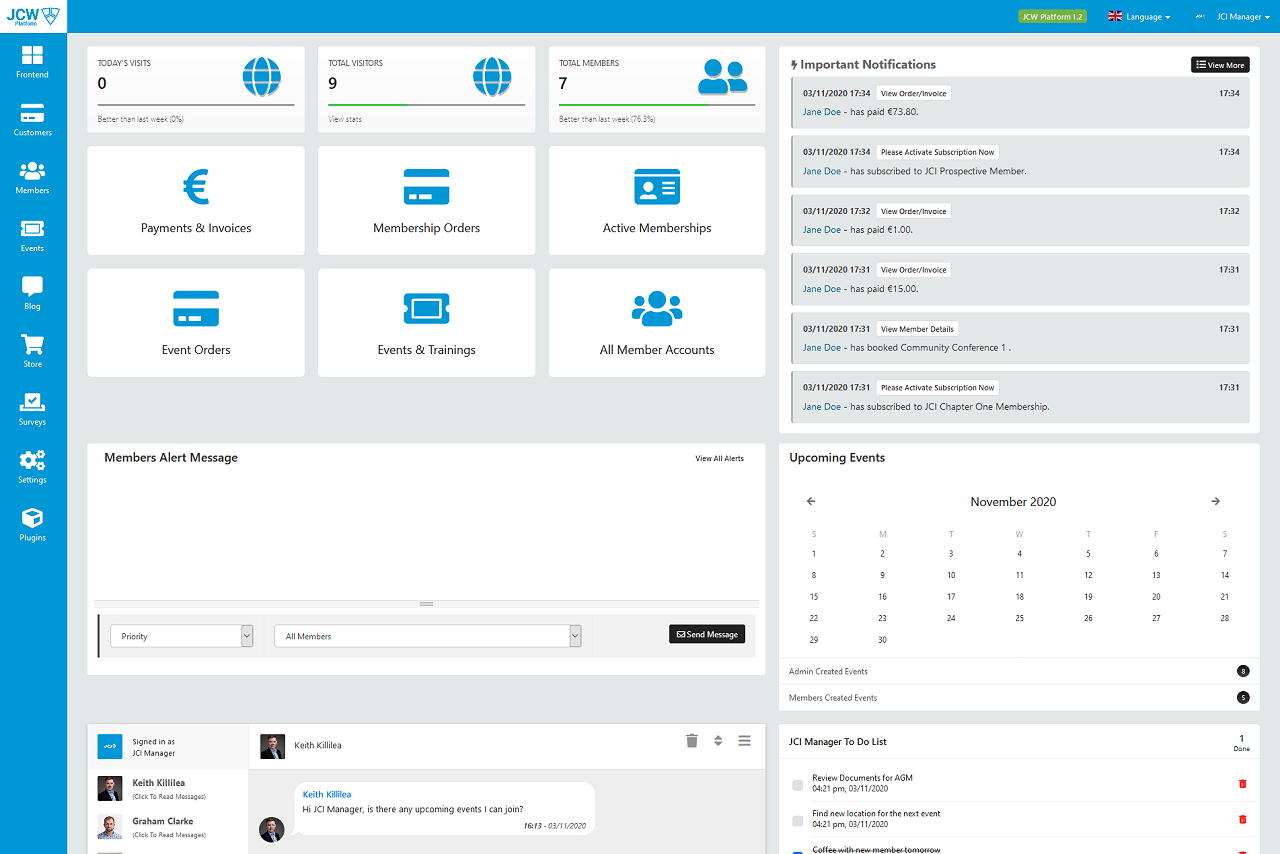Delete the Keith Killilea chat conversation

691,740
